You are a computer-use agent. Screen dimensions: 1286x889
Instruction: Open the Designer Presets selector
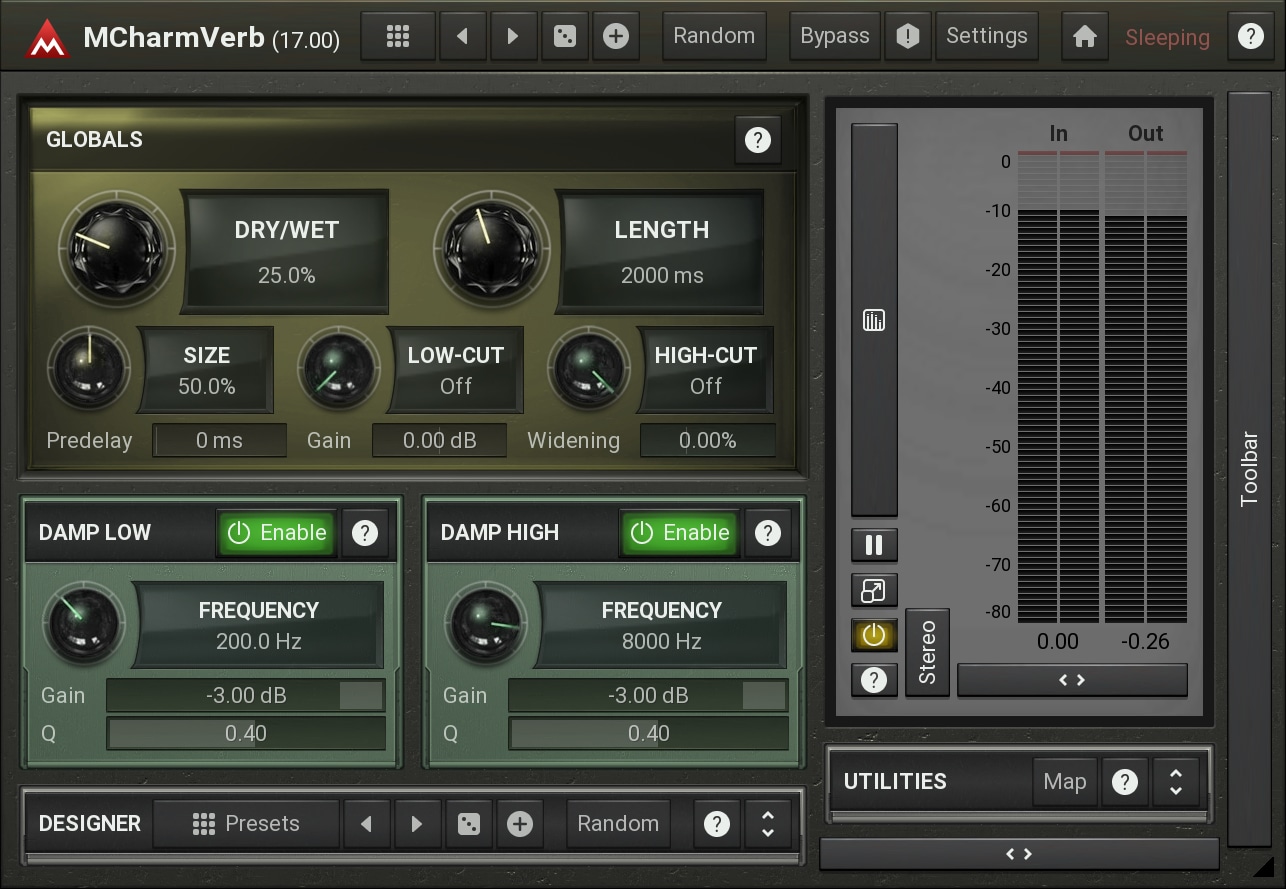tap(246, 824)
